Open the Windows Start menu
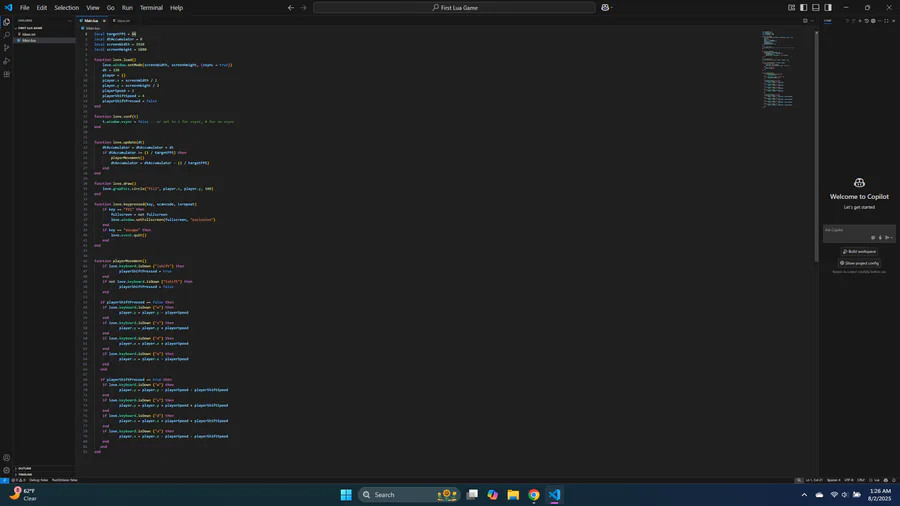This screenshot has width=900, height=506. [x=346, y=495]
